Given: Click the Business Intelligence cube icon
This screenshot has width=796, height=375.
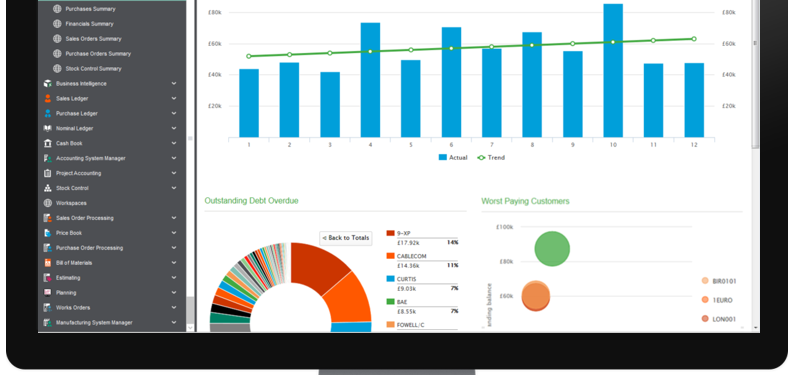Looking at the screenshot, I should pyautogui.click(x=48, y=83).
